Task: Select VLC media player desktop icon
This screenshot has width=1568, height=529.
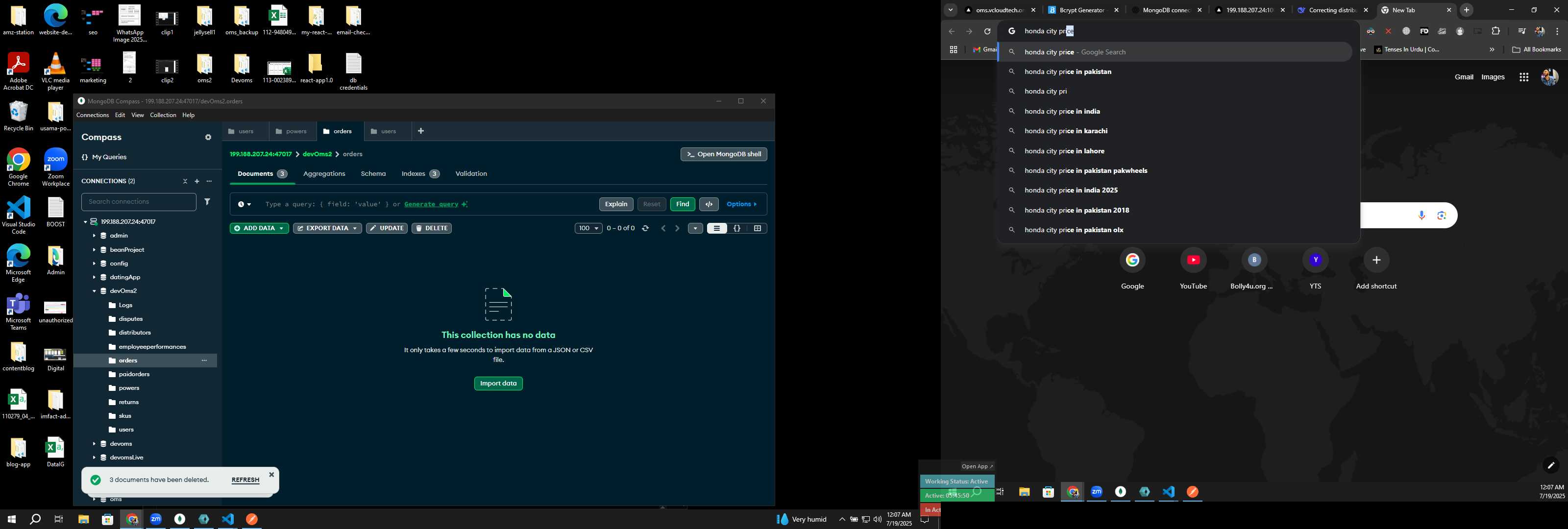Action: point(55,71)
